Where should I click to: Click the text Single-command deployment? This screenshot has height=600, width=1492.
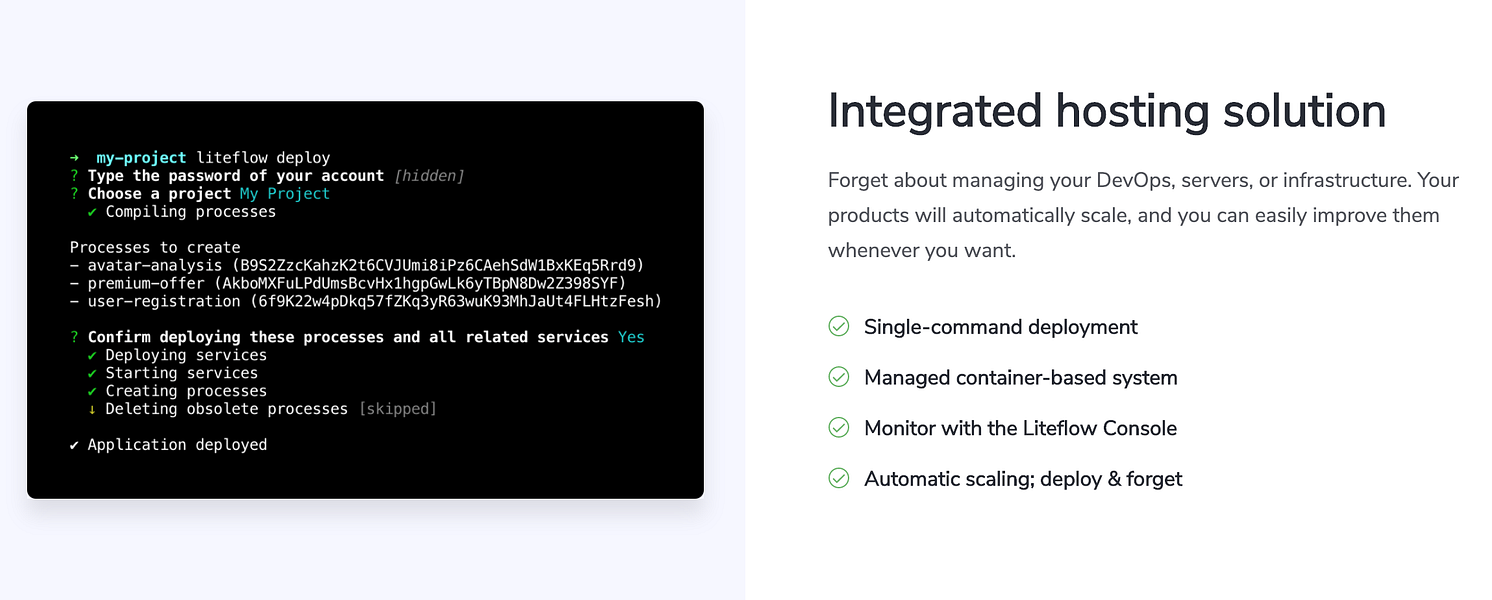click(1001, 327)
